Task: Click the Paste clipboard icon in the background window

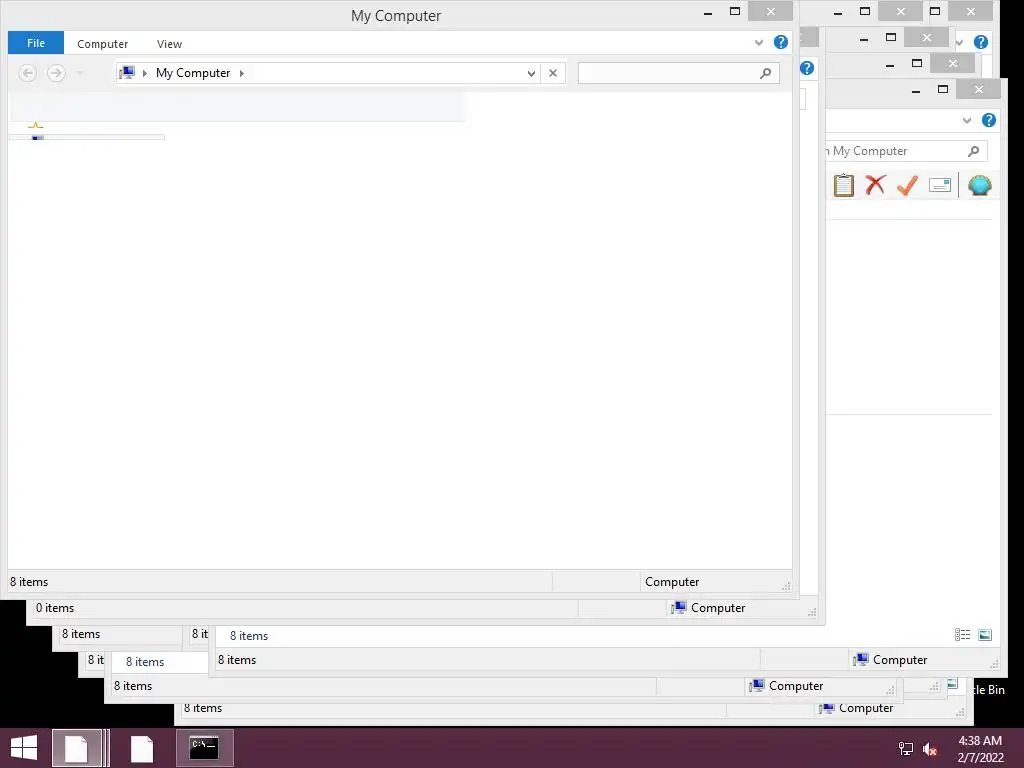Action: (843, 185)
